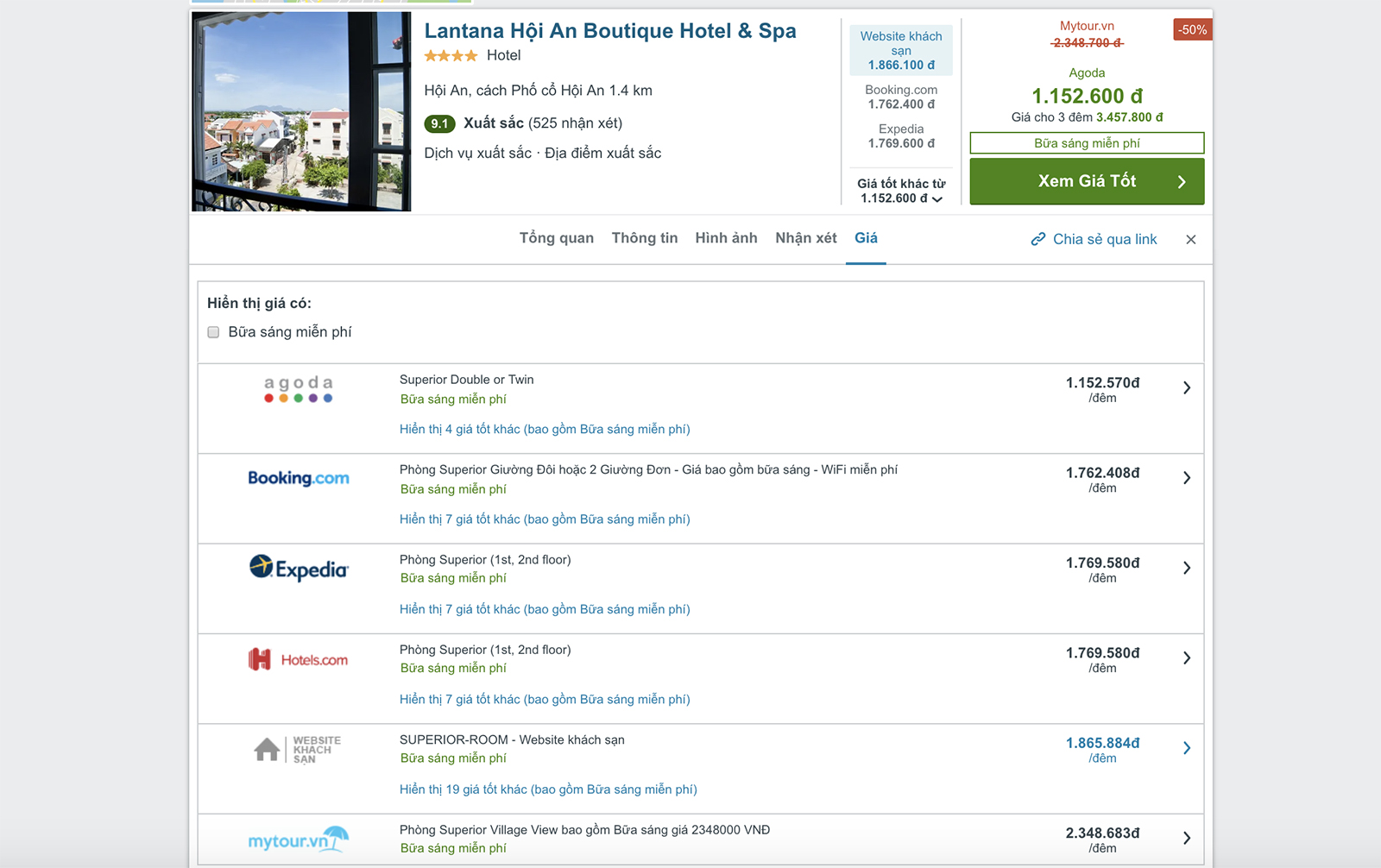Click SUPERIOR-ROOM - Website khách sạn text
1381x868 pixels.
point(512,740)
